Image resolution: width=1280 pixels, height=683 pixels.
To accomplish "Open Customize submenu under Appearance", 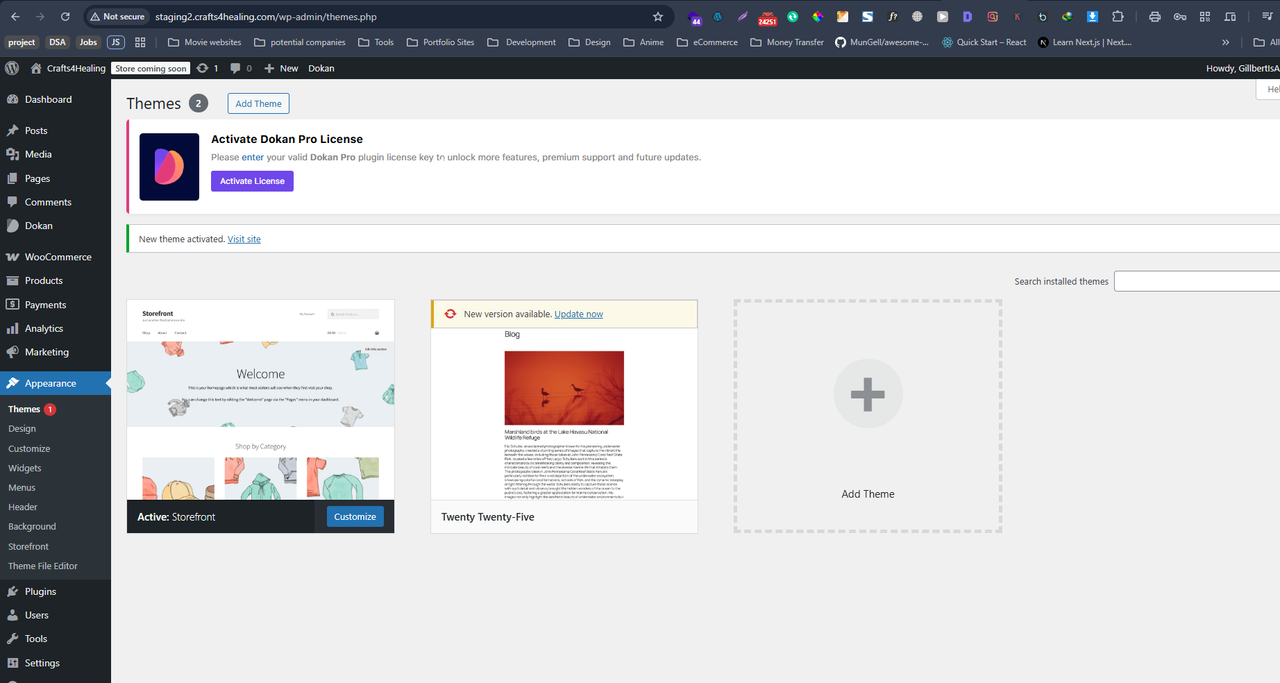I will coord(29,449).
